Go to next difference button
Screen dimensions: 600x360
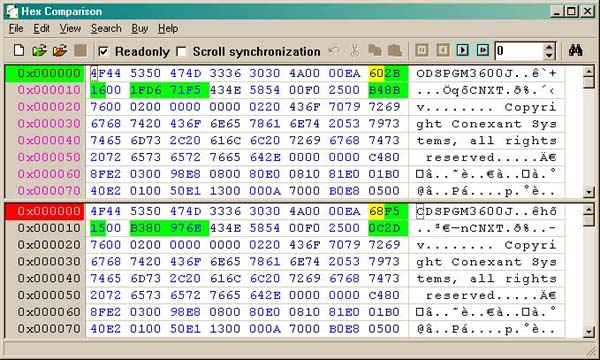pos(462,50)
